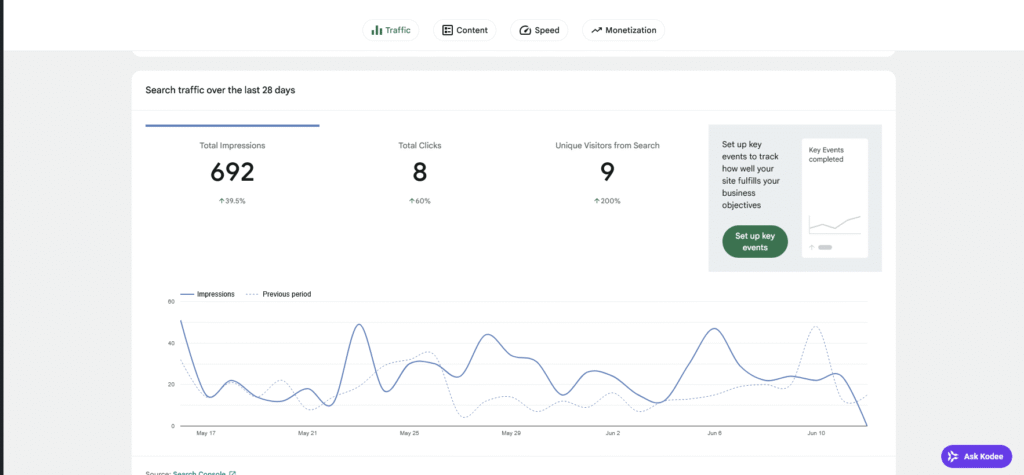Select the Total Clicks metric
The height and width of the screenshot is (475, 1024).
coord(420,174)
